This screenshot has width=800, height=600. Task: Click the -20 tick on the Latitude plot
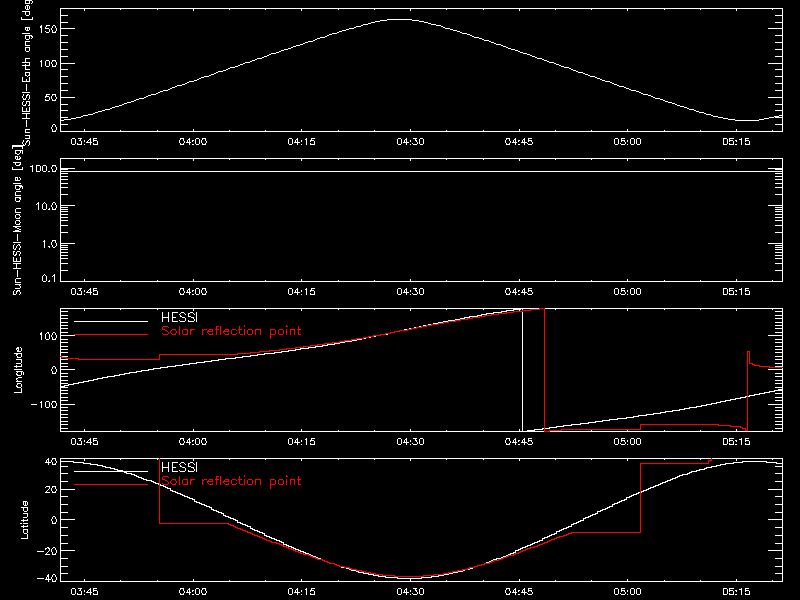click(48, 551)
